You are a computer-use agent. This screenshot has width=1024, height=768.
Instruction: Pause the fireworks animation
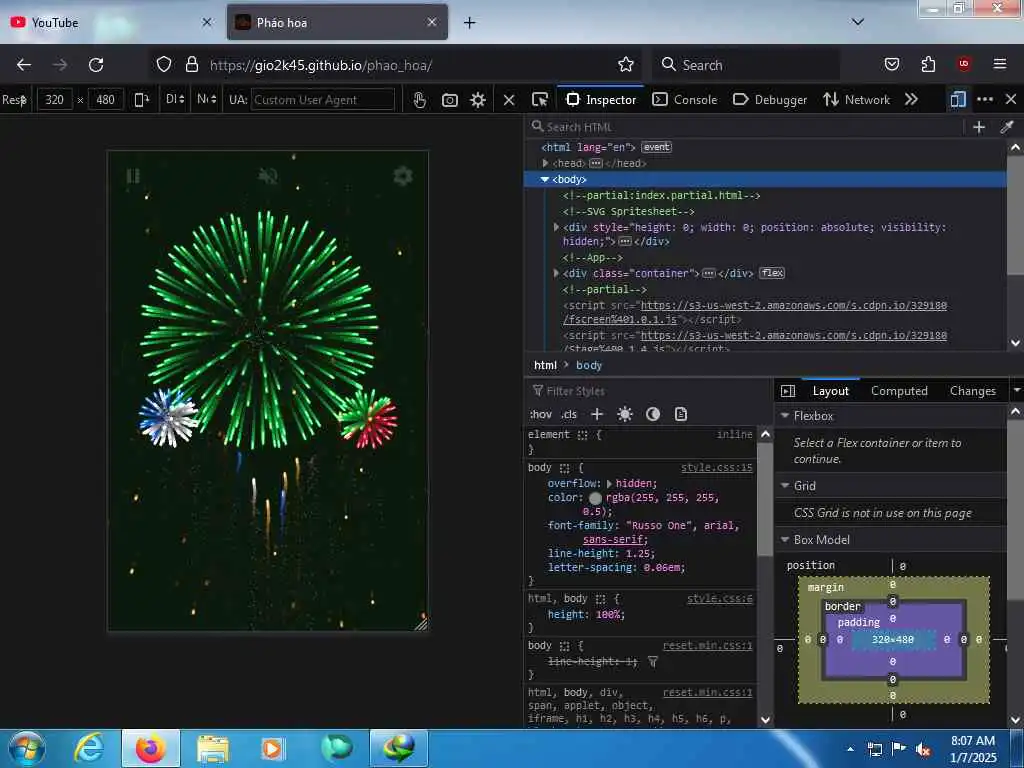[133, 176]
